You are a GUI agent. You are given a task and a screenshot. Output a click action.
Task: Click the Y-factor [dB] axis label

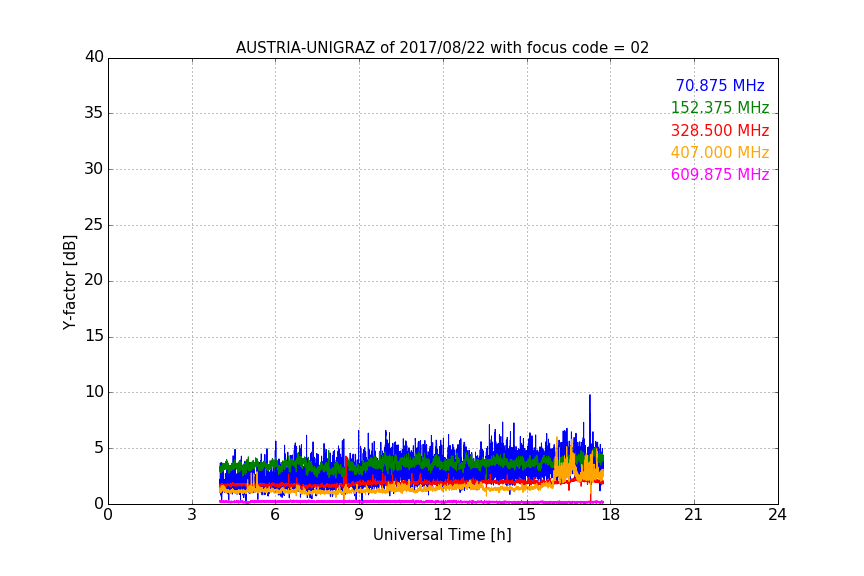click(x=69, y=282)
